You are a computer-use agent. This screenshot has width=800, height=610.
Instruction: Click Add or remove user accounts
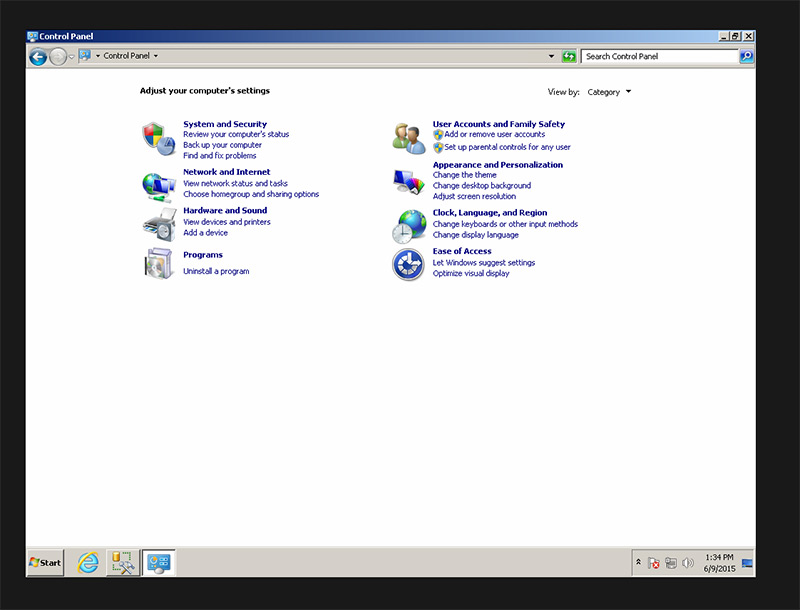pyautogui.click(x=494, y=135)
